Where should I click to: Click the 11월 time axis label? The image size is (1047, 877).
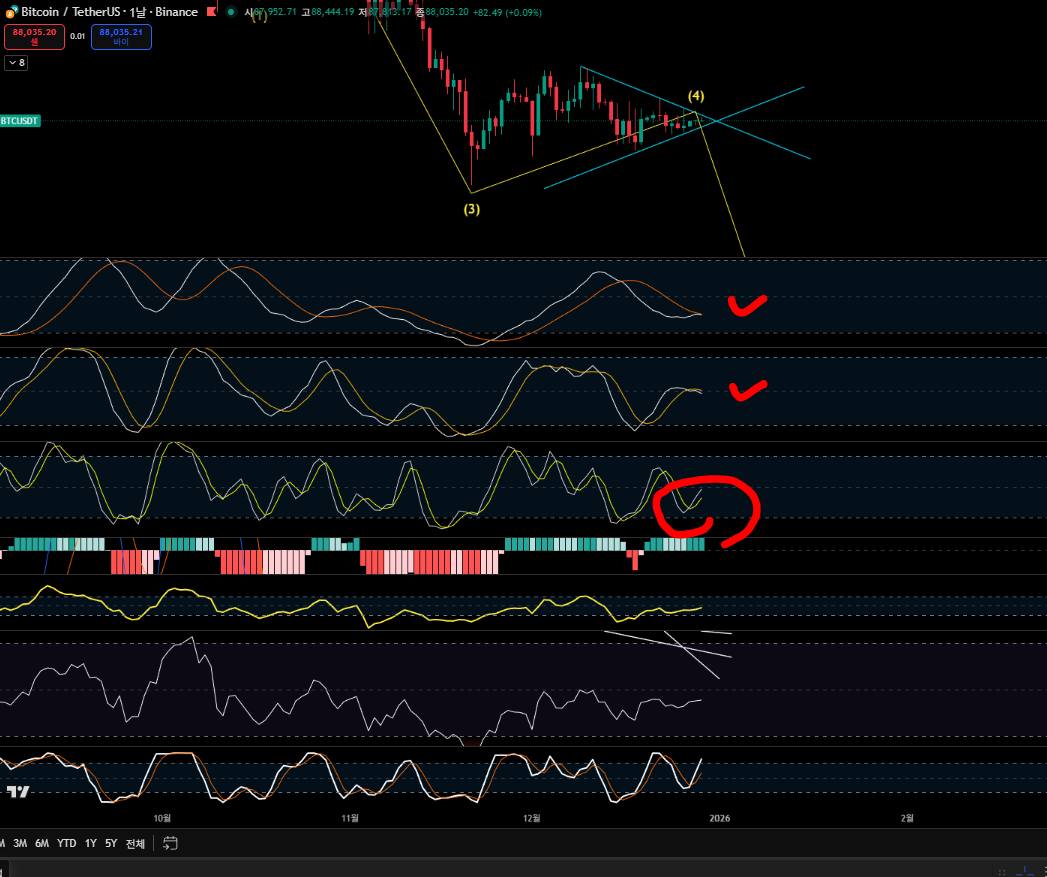[350, 818]
